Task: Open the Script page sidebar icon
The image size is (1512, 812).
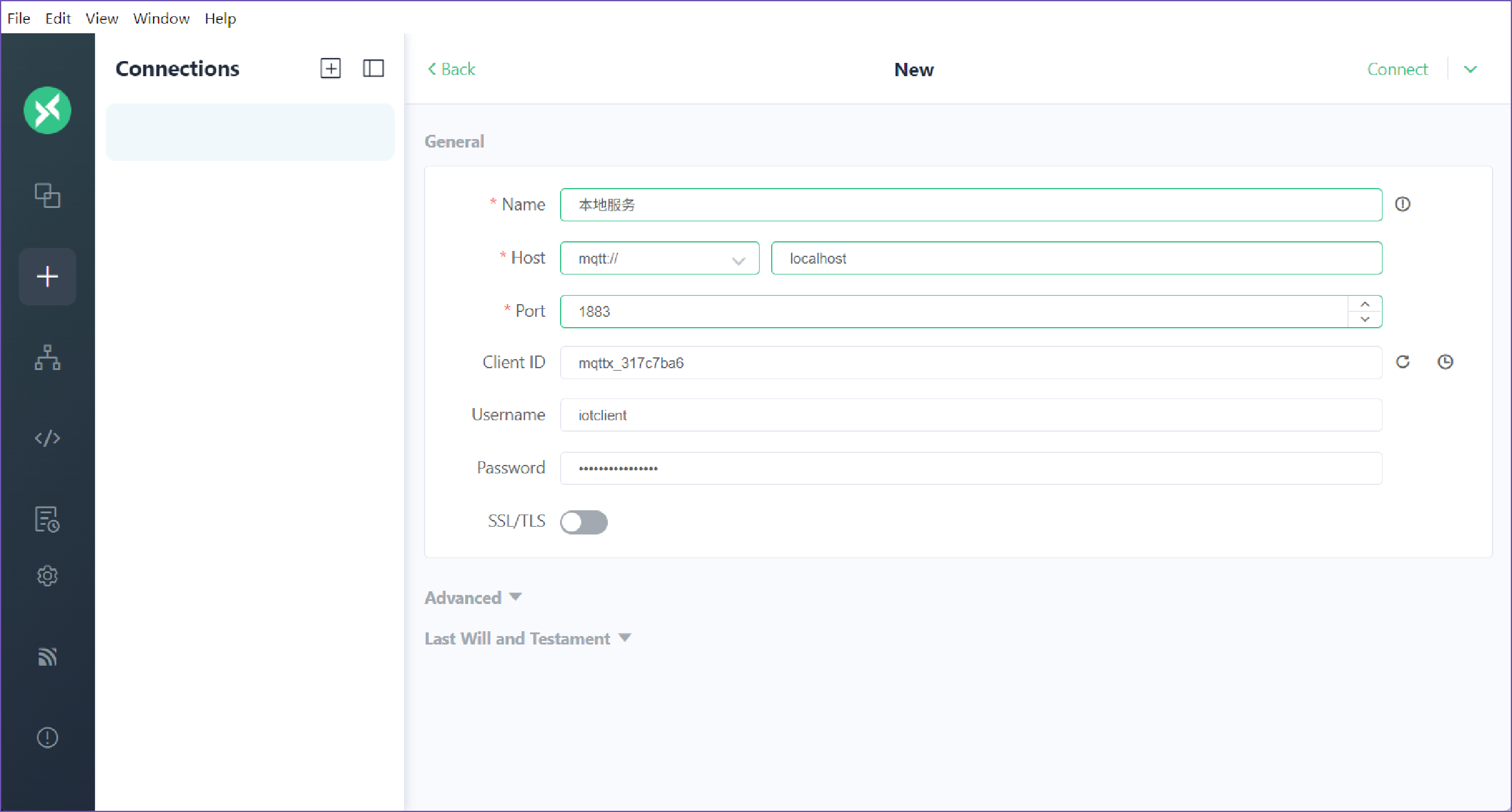Action: point(47,438)
